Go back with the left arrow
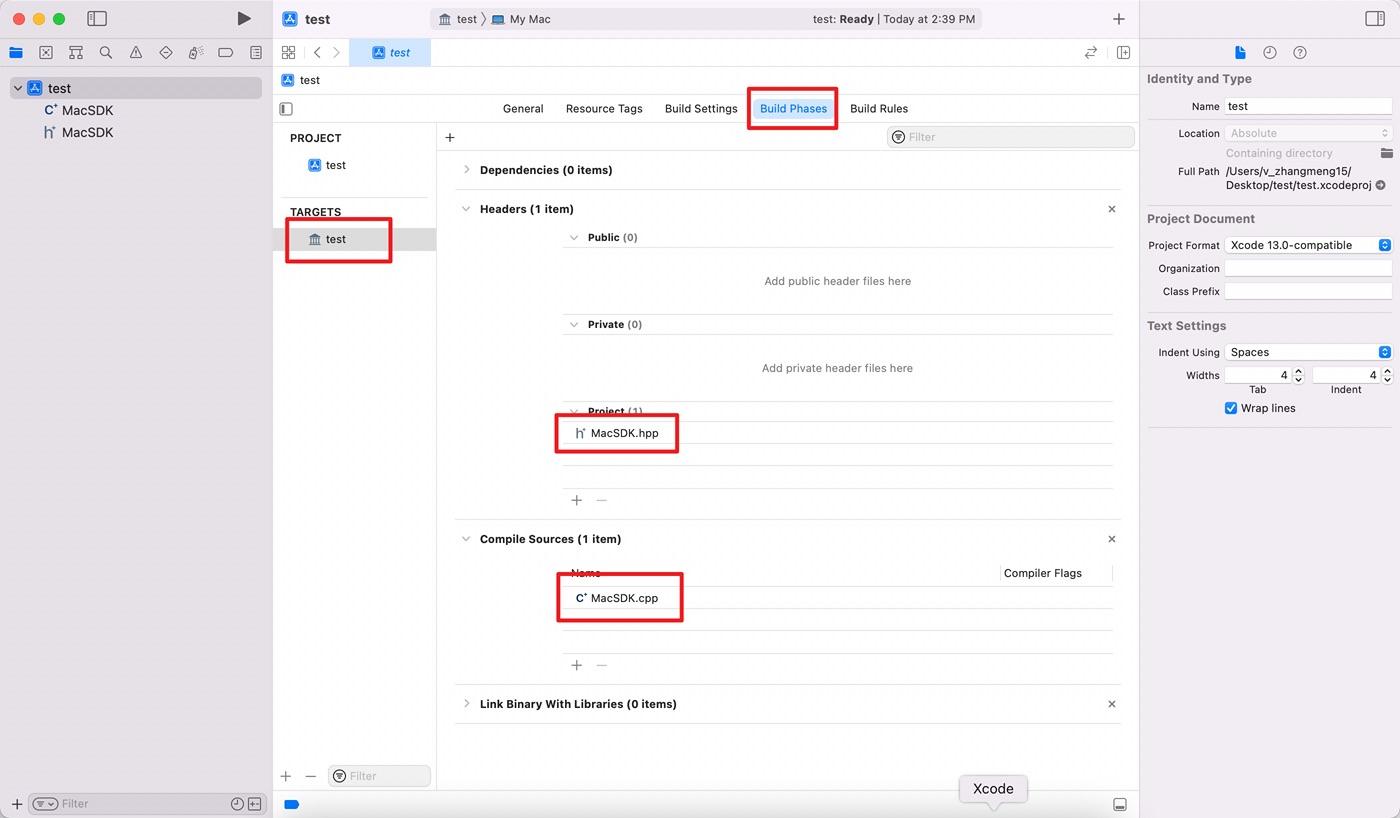This screenshot has height=818, width=1400. click(x=317, y=53)
